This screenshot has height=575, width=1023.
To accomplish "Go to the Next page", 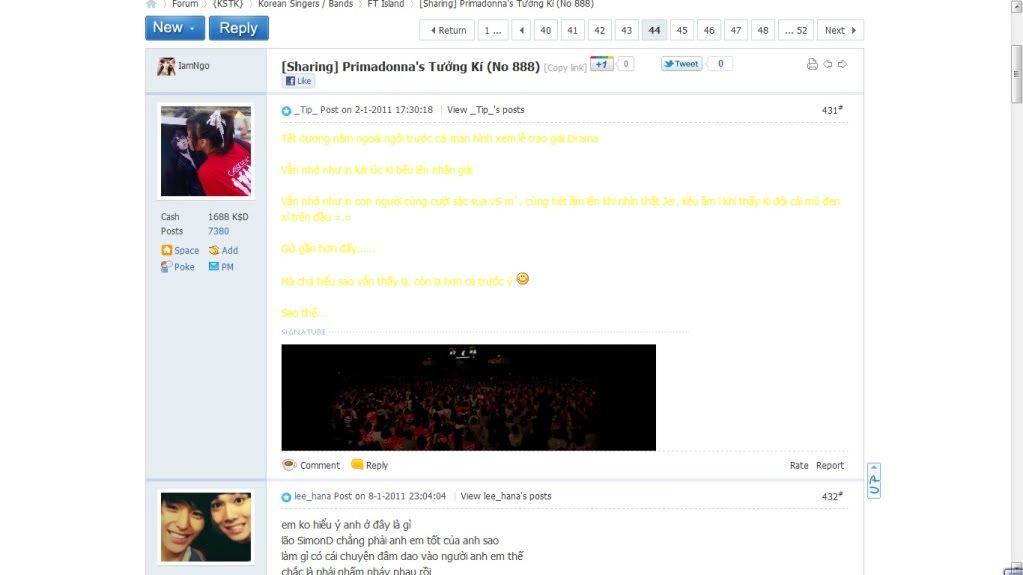I will tap(840, 30).
